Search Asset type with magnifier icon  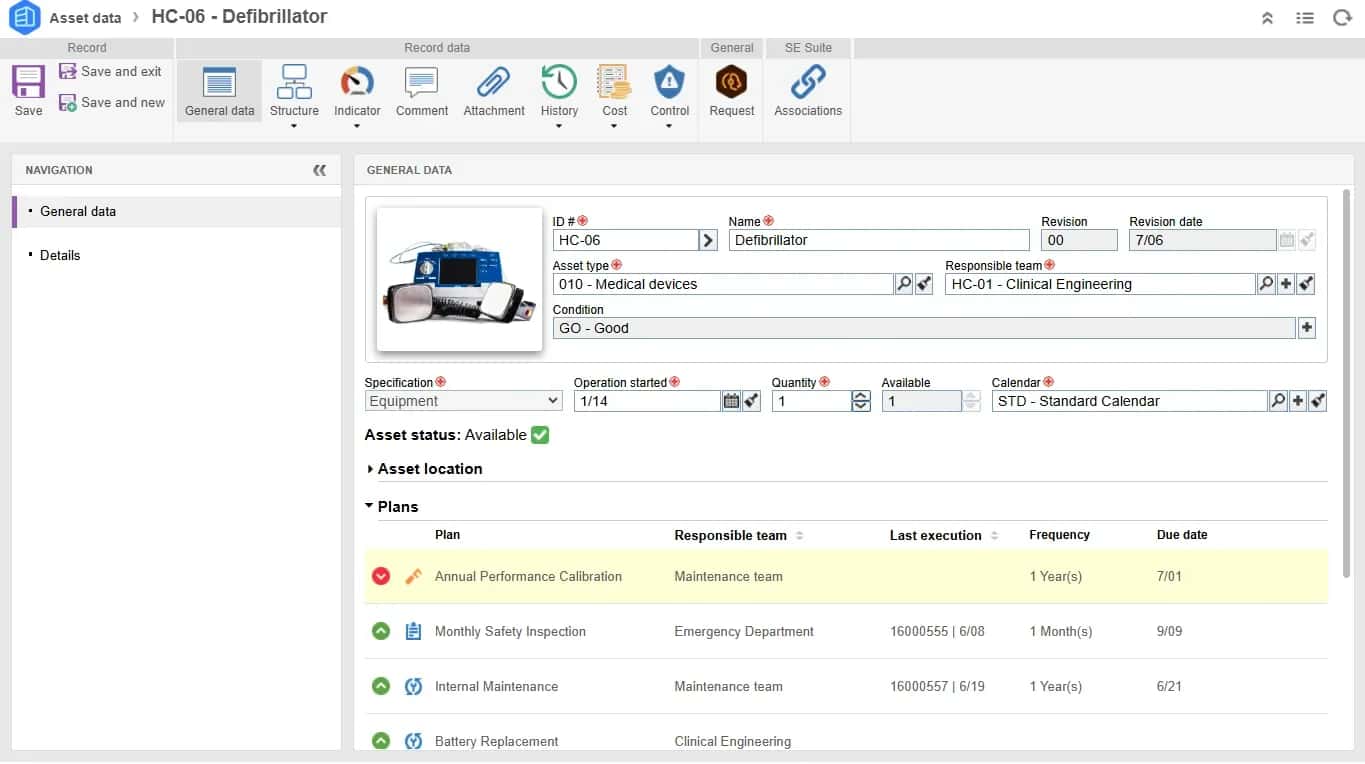pyautogui.click(x=904, y=284)
